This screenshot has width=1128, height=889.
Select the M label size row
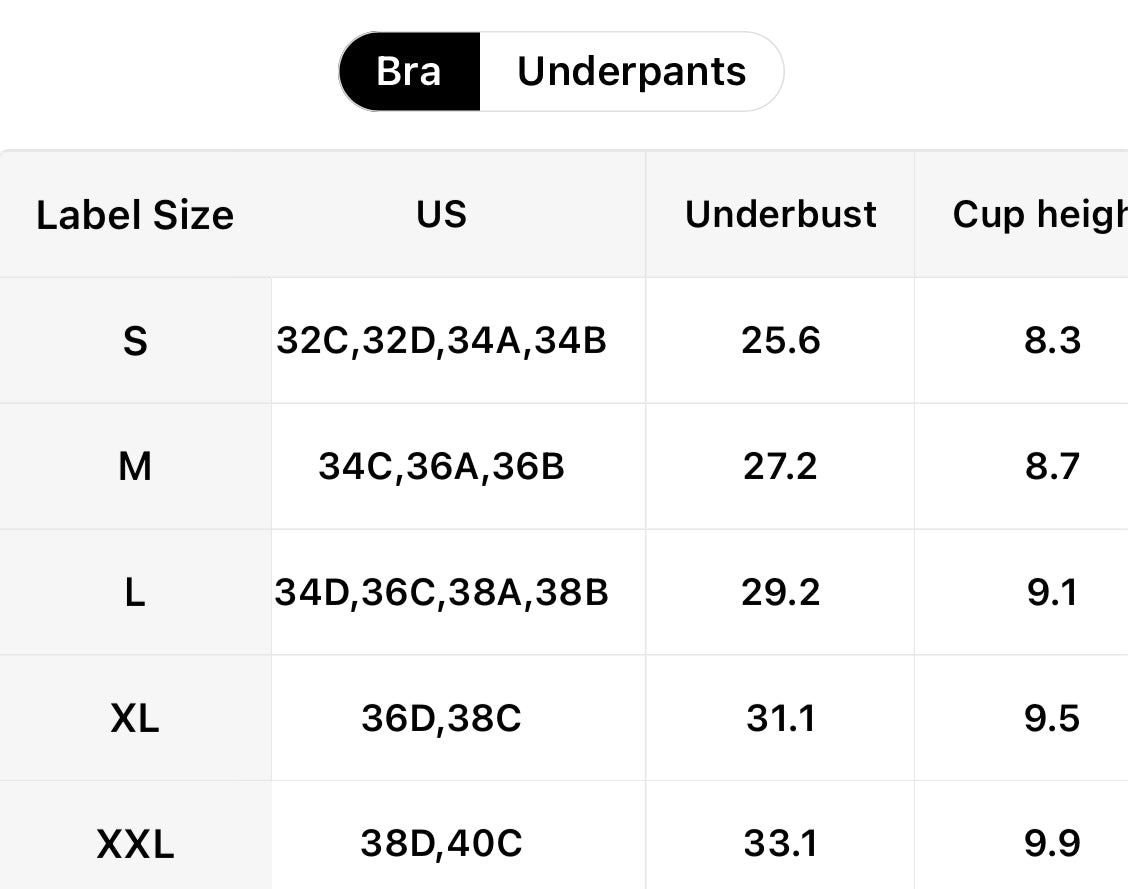(x=135, y=466)
